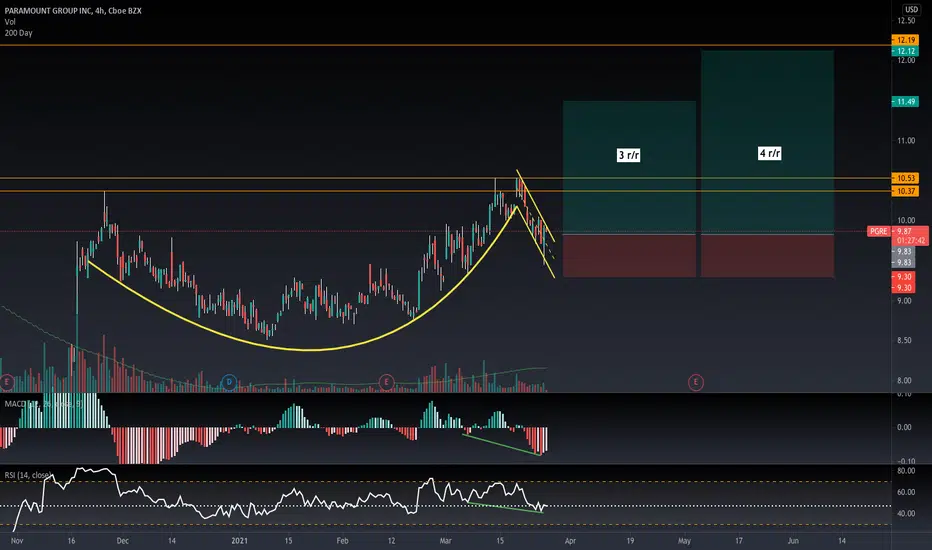This screenshot has width=932, height=550.
Task: Click the 0.00 MACD axis value
Action: pyautogui.click(x=903, y=428)
